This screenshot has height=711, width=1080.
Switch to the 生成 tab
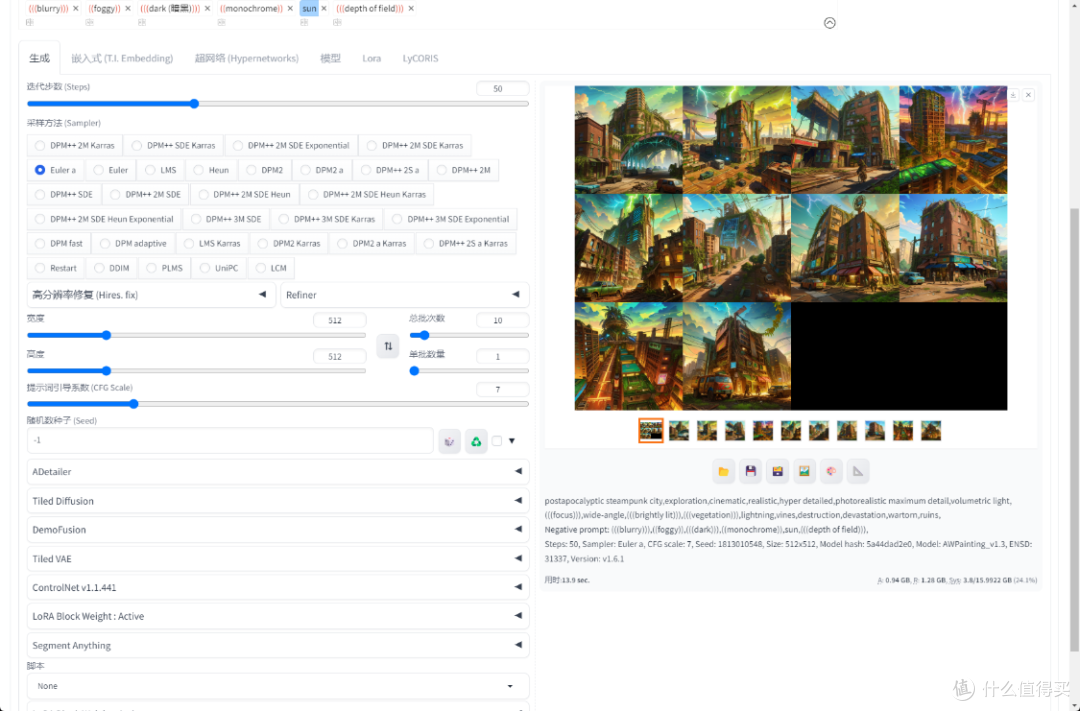click(x=39, y=59)
